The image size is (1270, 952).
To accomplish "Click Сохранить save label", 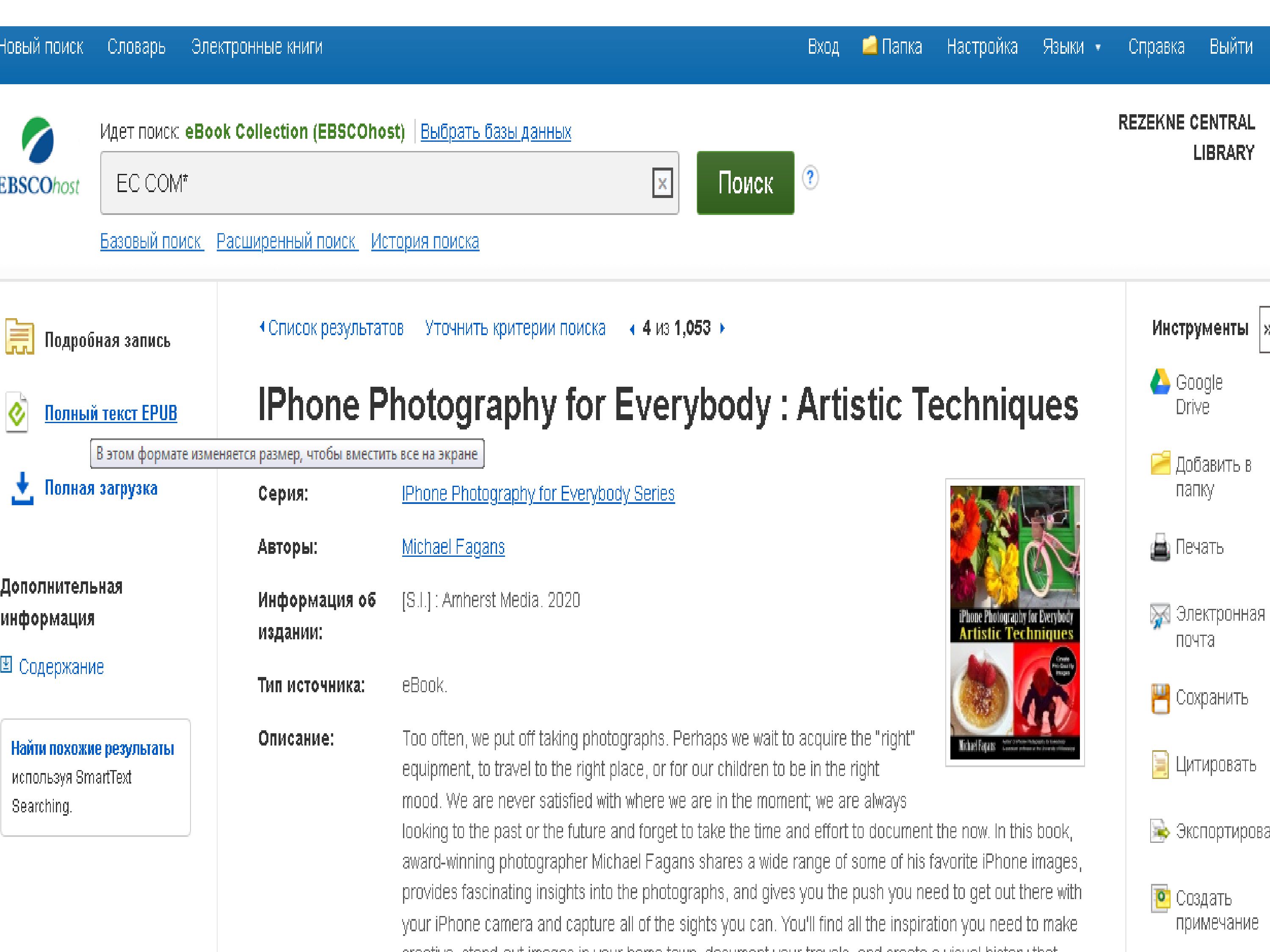I will (1212, 698).
